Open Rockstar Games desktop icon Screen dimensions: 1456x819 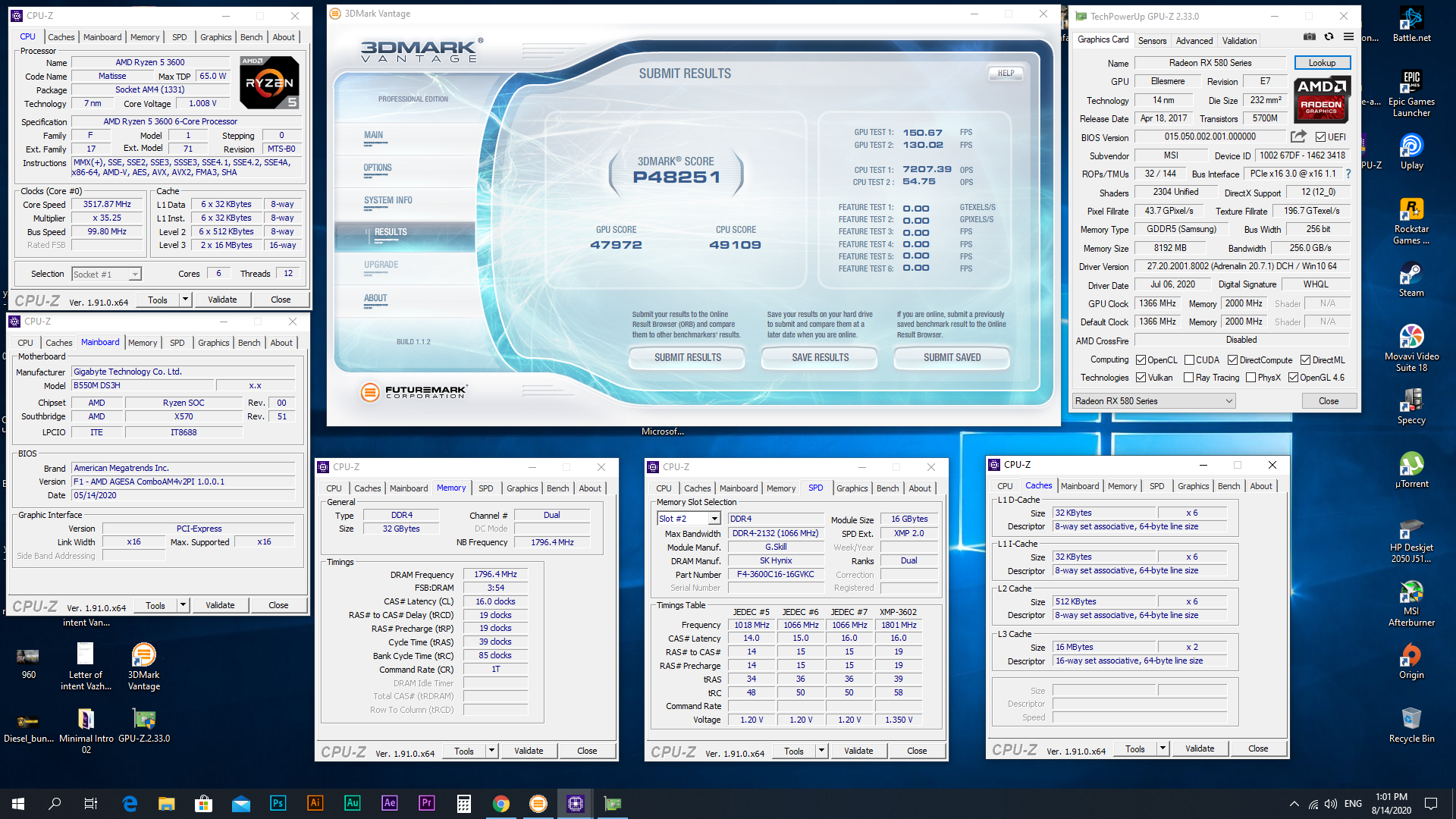click(1411, 221)
